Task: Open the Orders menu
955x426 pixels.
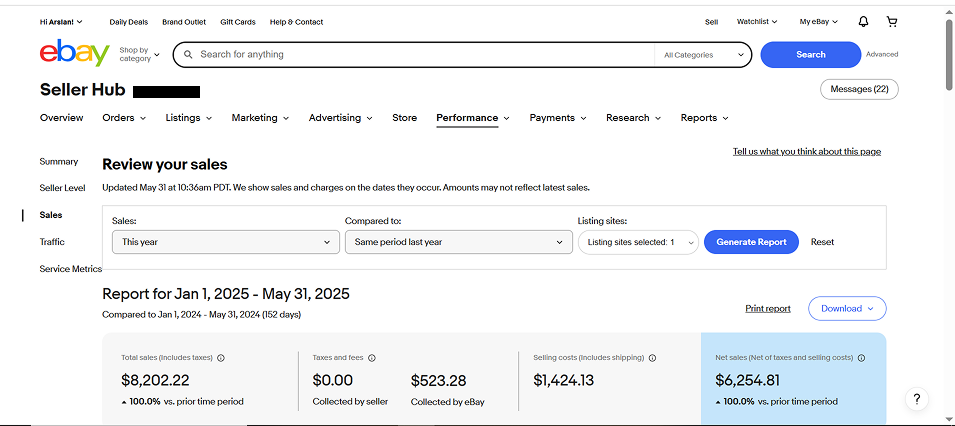Action: pos(124,118)
